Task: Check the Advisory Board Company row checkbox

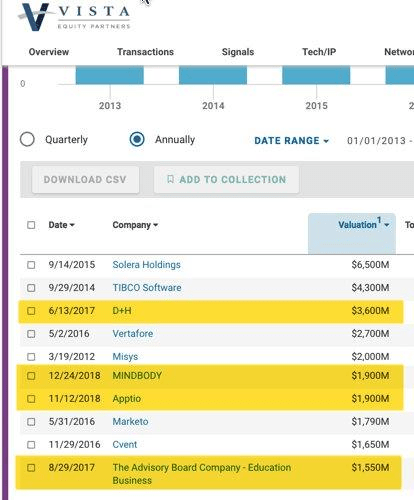Action: (31, 468)
